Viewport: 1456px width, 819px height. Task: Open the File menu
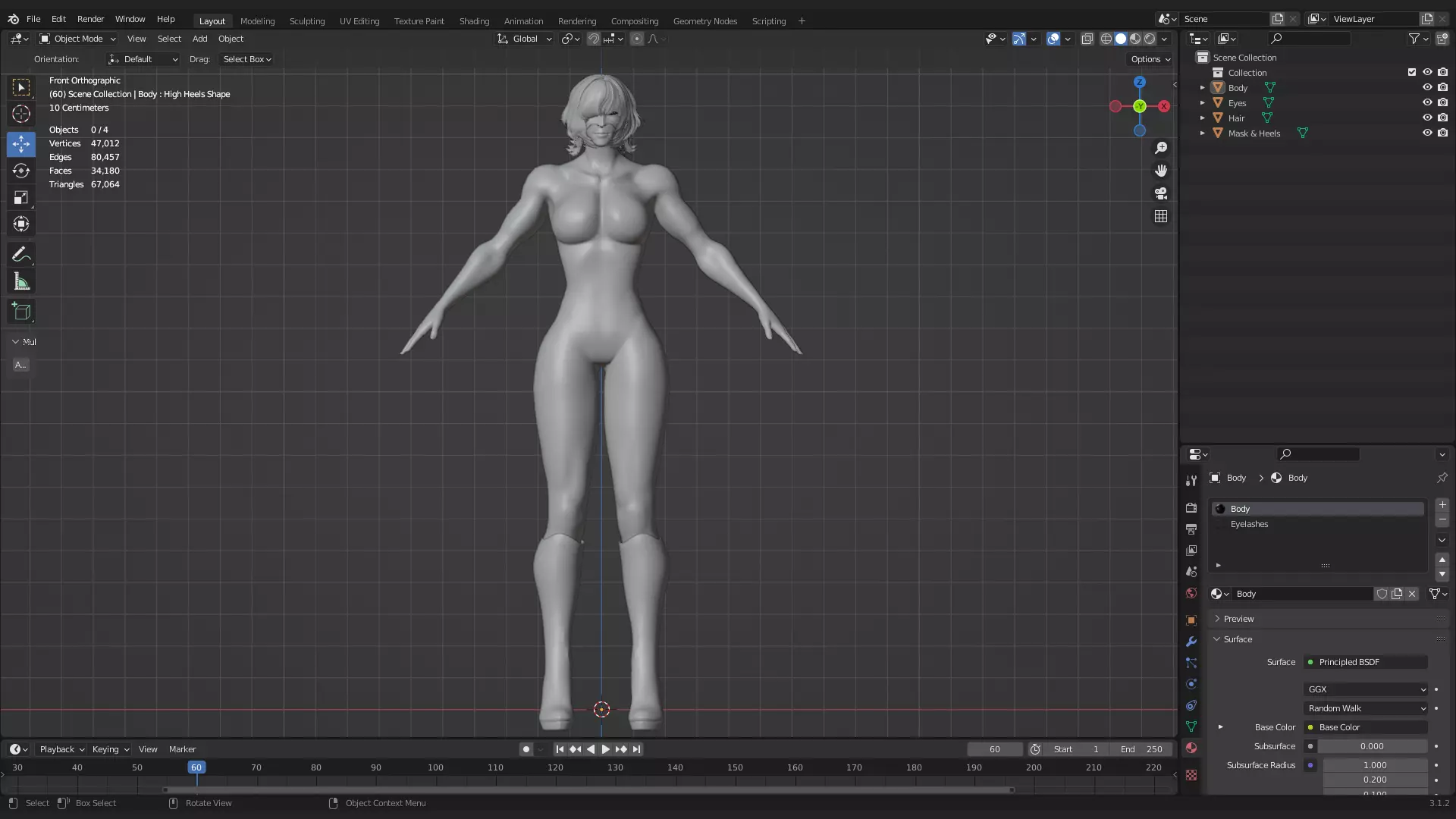click(33, 19)
